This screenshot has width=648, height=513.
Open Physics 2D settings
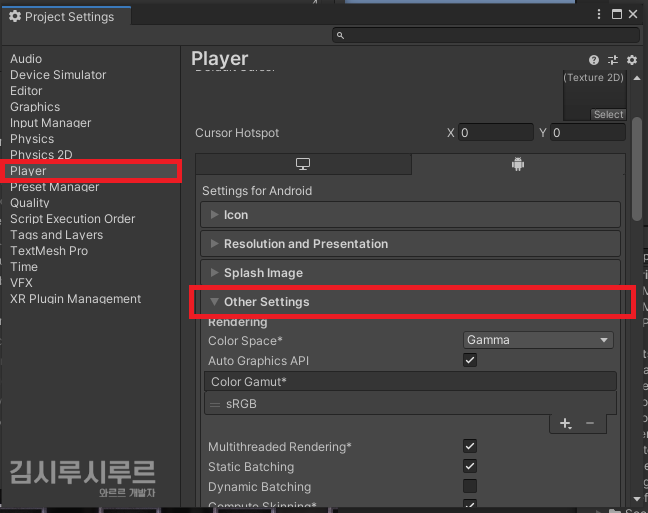(x=41, y=155)
